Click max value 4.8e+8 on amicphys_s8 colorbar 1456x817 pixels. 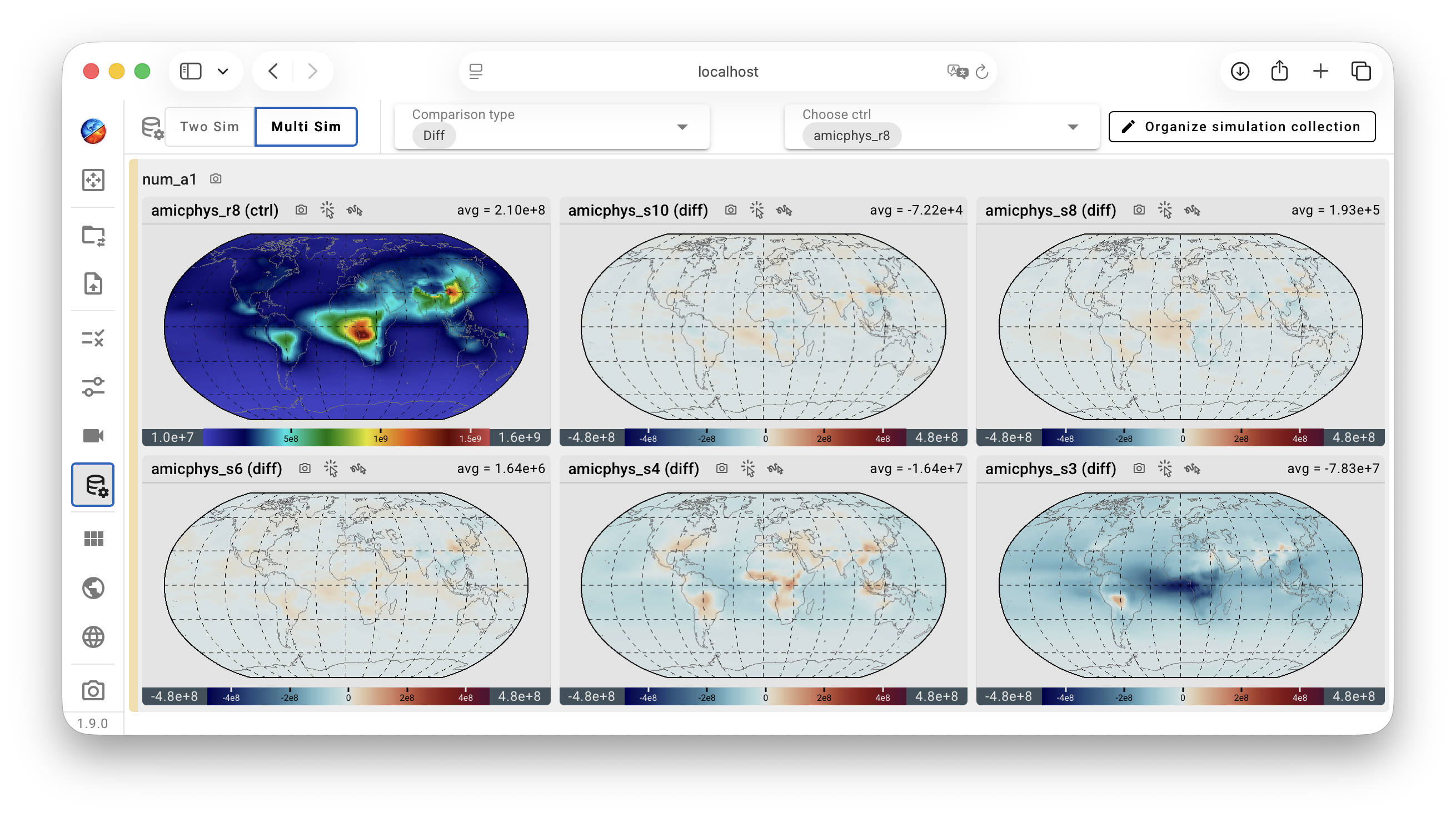[1354, 437]
